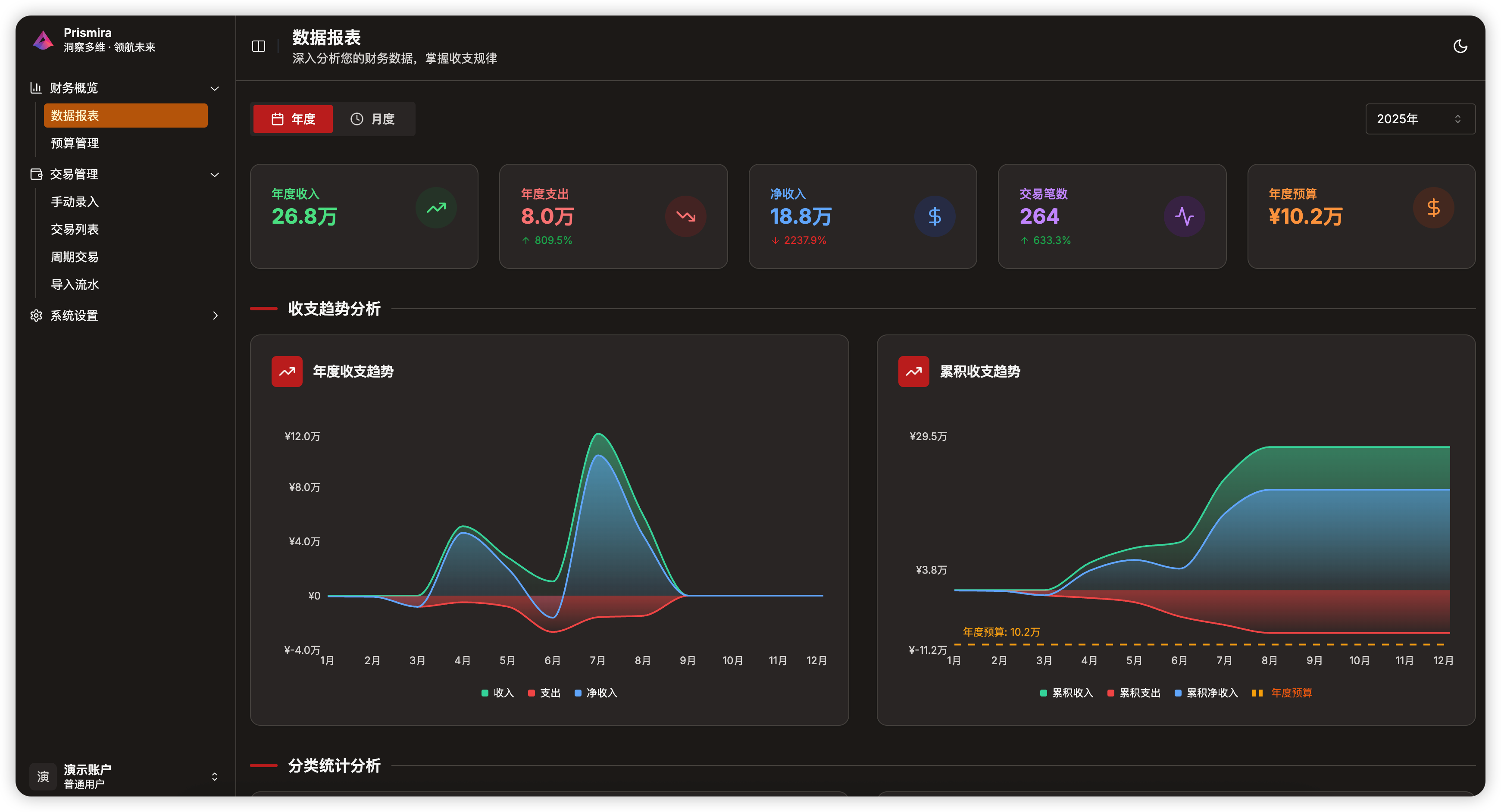Click the Prismira logo icon
Viewport: 1501px width, 812px height.
[x=43, y=40]
